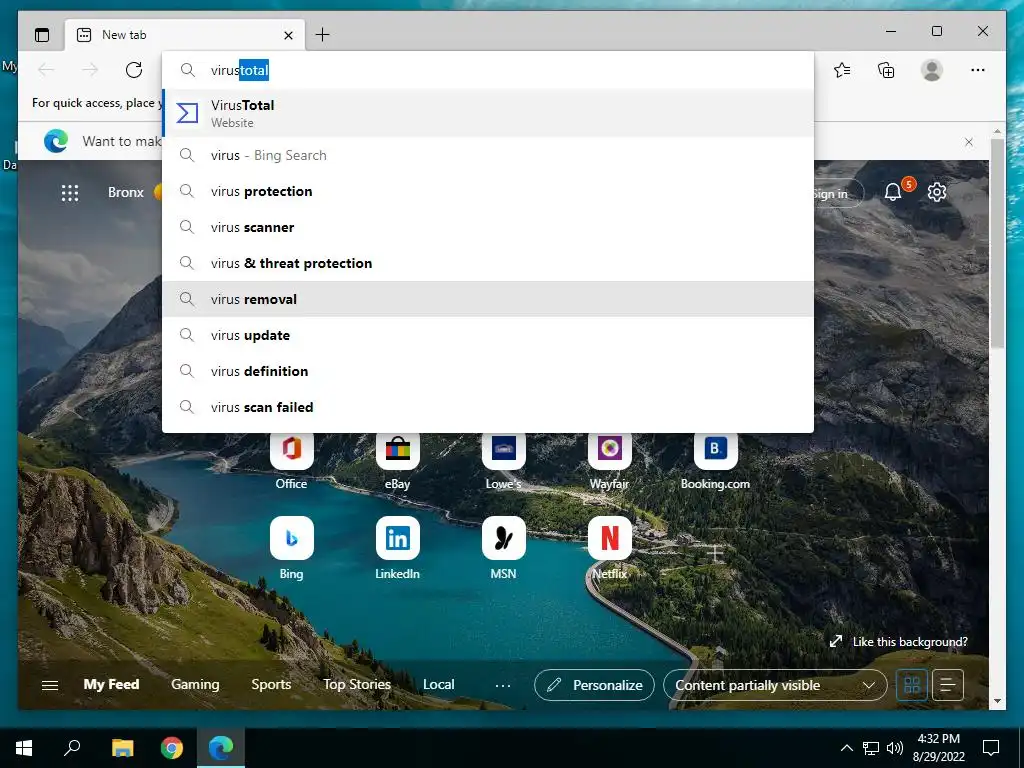Image resolution: width=1024 pixels, height=768 pixels.
Task: Open the feed hamburger menu
Action: coord(50,685)
